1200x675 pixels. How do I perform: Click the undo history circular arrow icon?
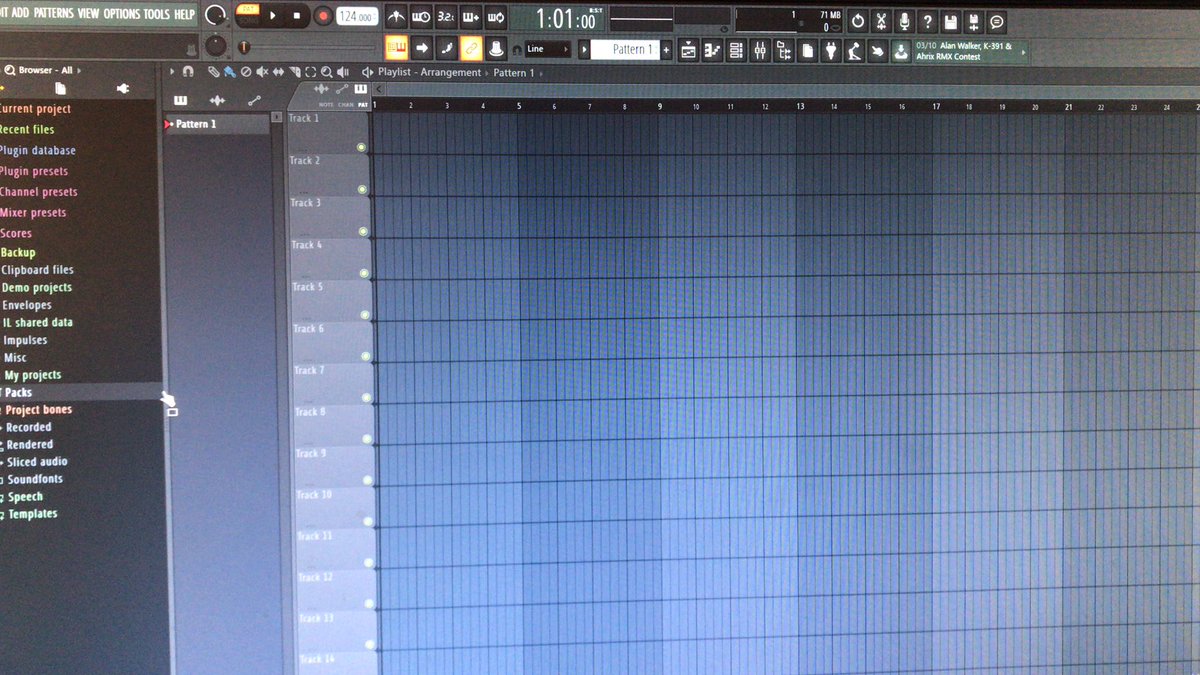coord(857,20)
